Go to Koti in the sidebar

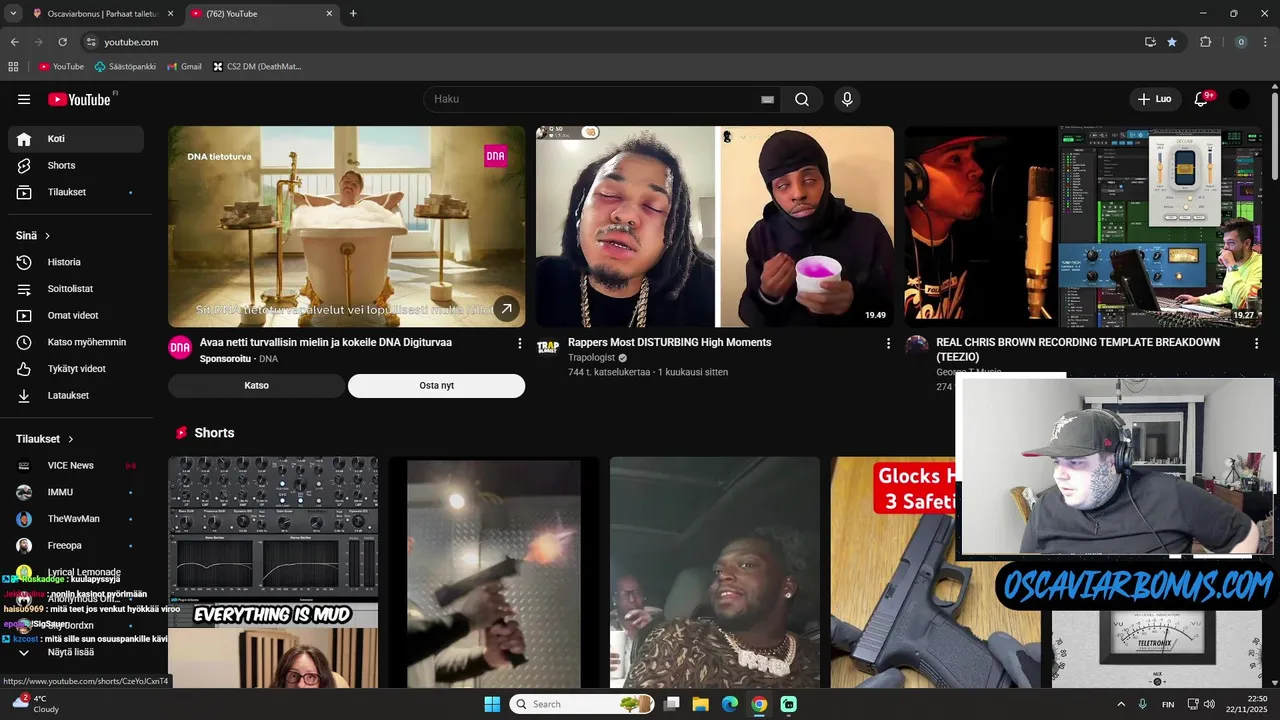pos(76,139)
